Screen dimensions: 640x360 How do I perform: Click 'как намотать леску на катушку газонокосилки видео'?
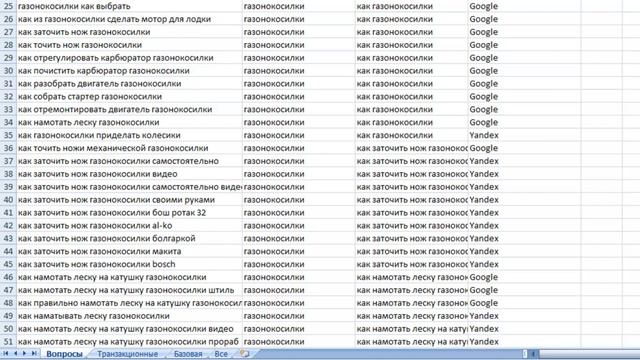point(129,329)
